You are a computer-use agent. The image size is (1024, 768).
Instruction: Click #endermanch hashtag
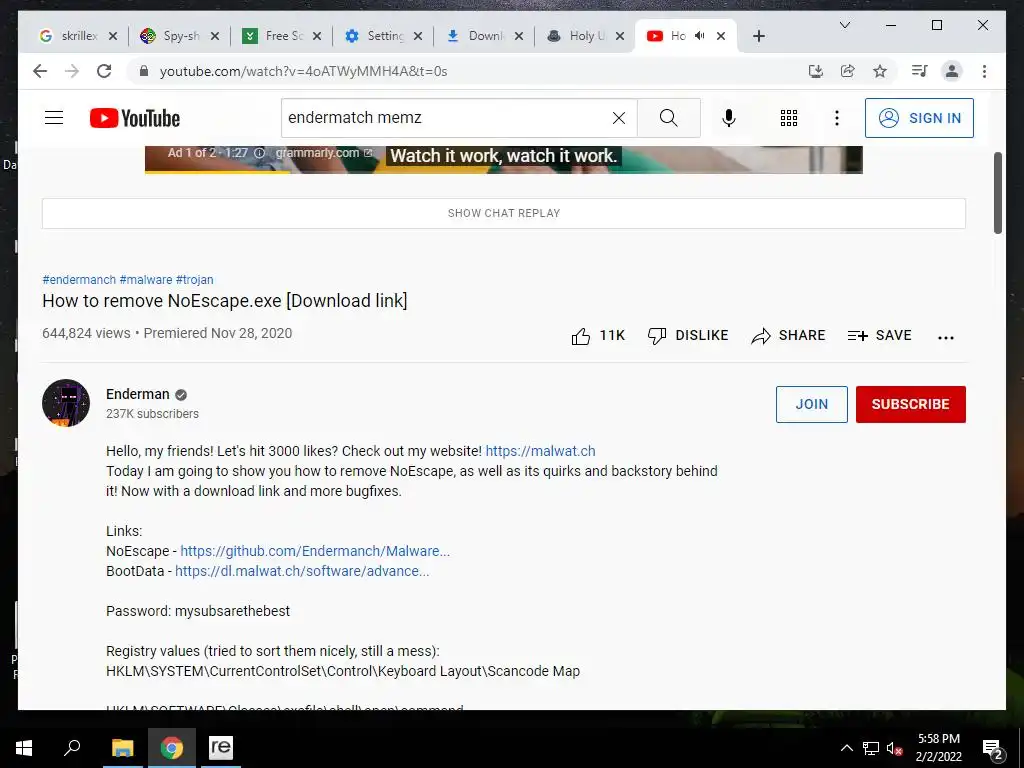click(79, 280)
